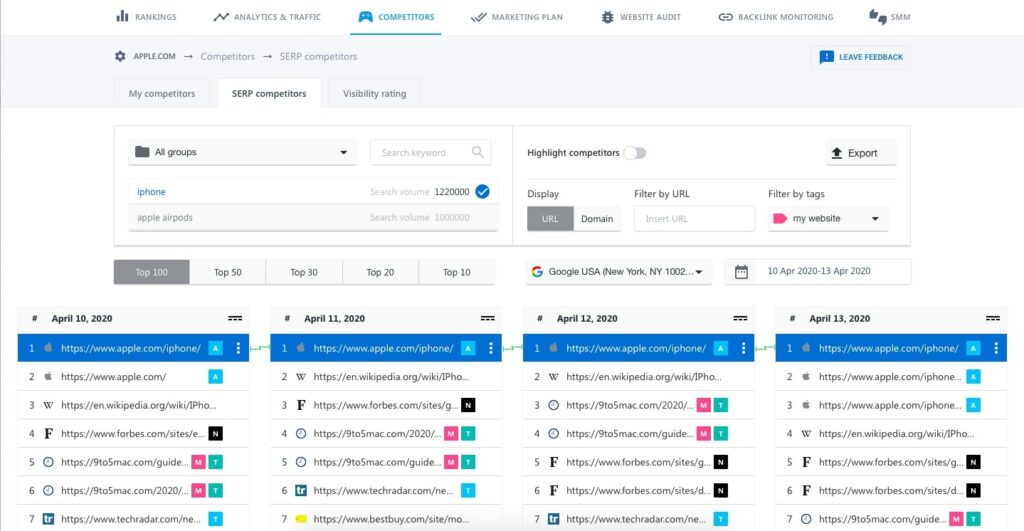Click the APPLE.COM project gear icon
Screen dimensions: 1024x531
[120, 56]
